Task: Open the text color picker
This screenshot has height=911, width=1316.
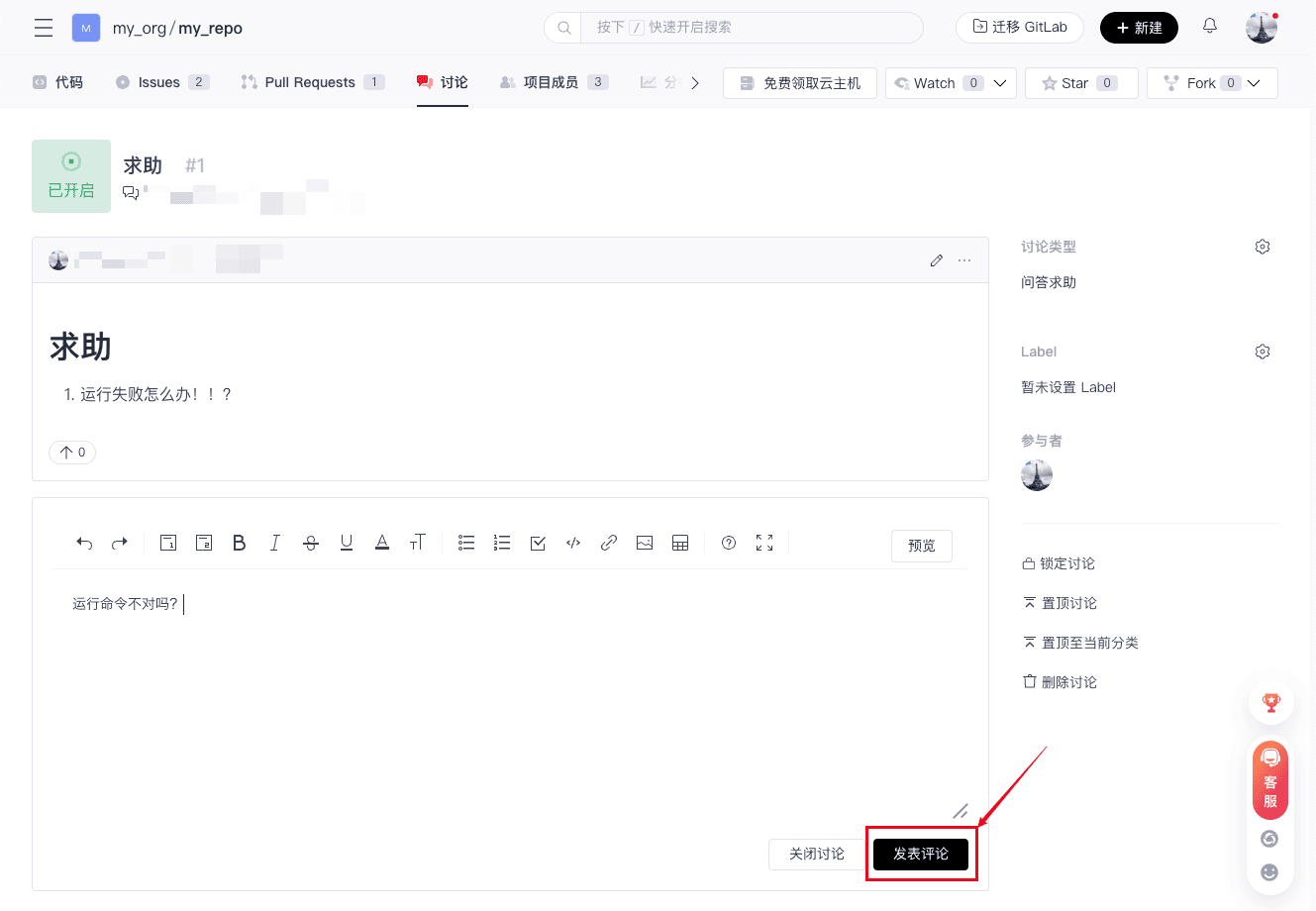Action: point(382,543)
